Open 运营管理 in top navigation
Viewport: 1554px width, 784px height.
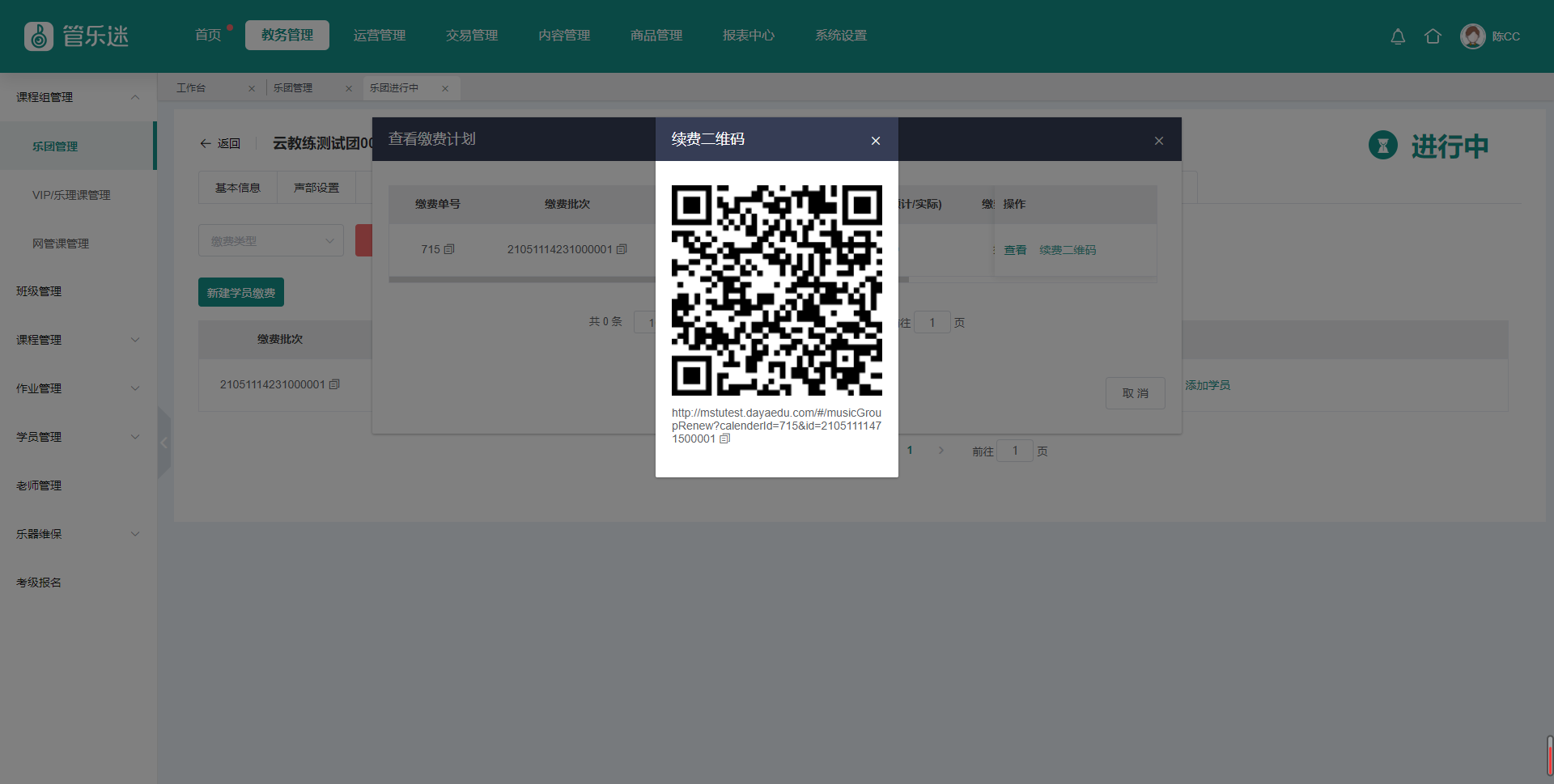click(x=380, y=36)
